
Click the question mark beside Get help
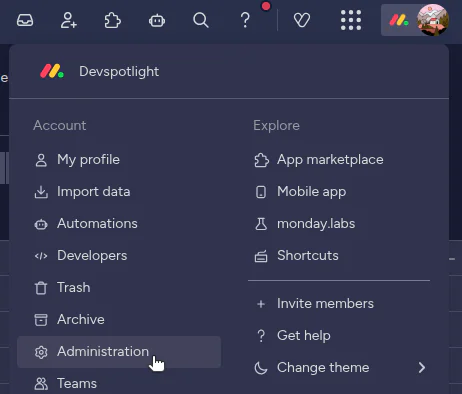(x=261, y=336)
